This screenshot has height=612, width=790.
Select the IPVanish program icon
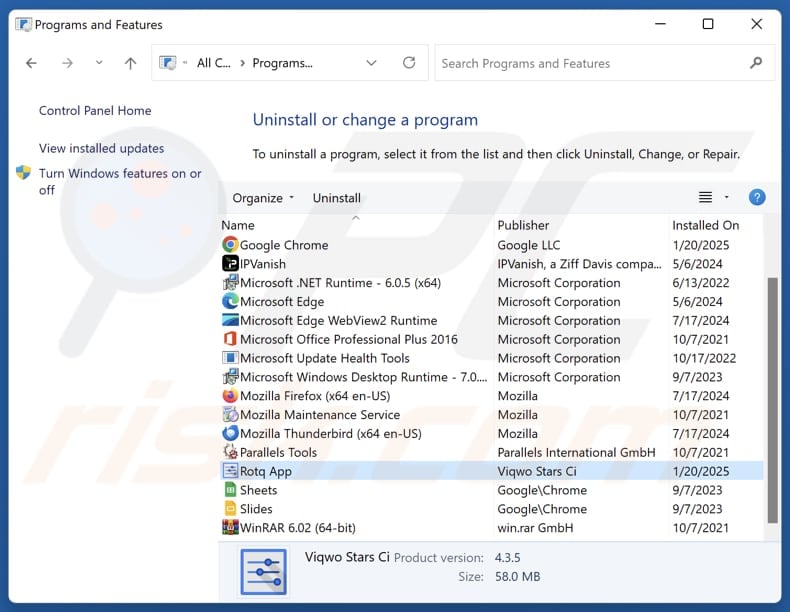tap(230, 264)
